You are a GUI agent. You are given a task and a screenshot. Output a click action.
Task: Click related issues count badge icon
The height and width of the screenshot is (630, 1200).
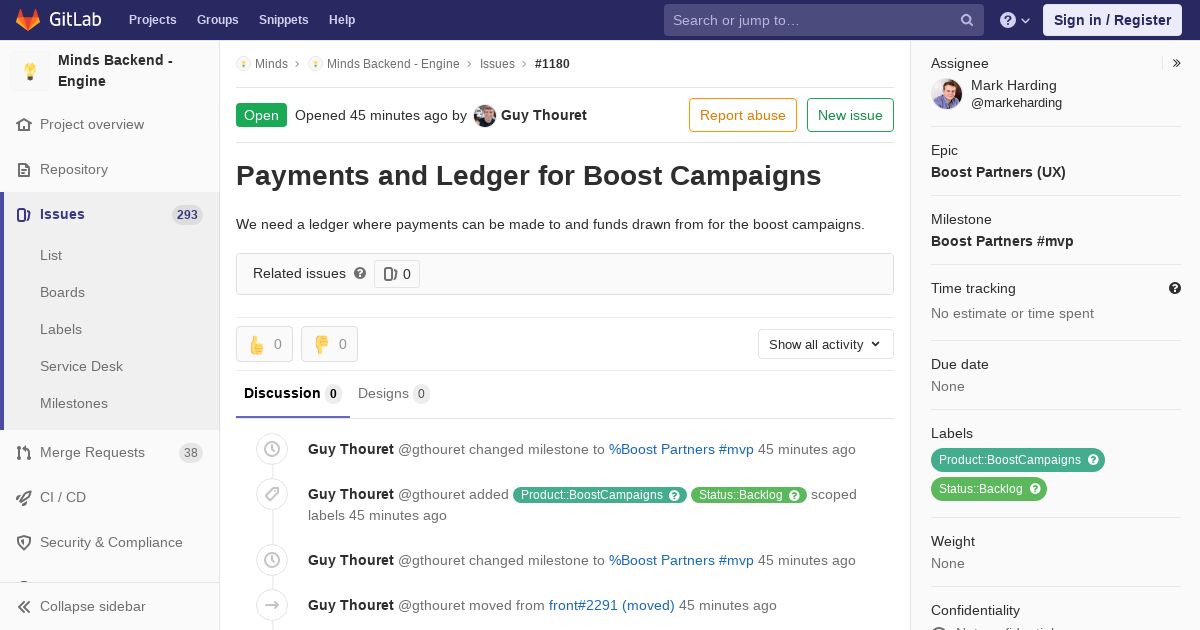click(390, 274)
